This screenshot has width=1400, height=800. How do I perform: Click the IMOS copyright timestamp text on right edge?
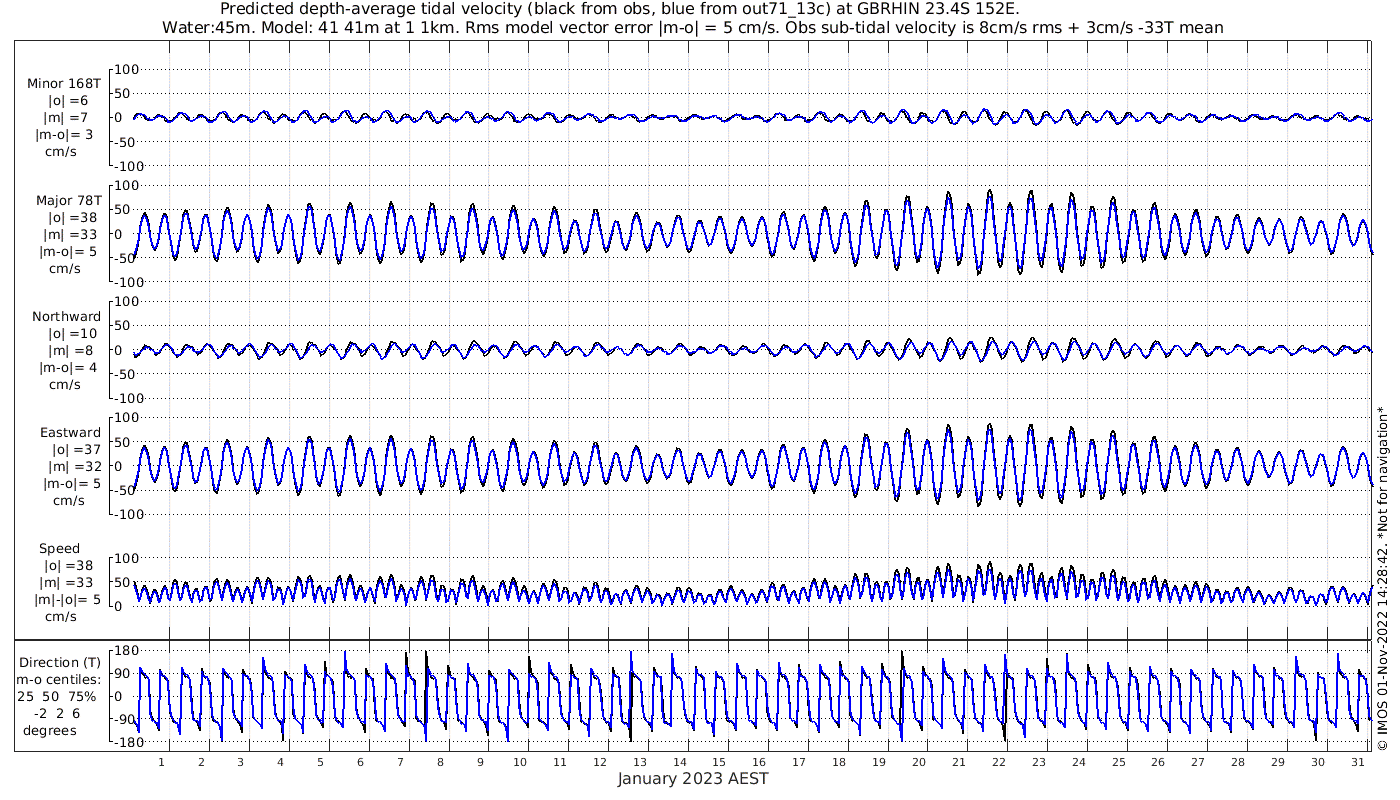1383,578
